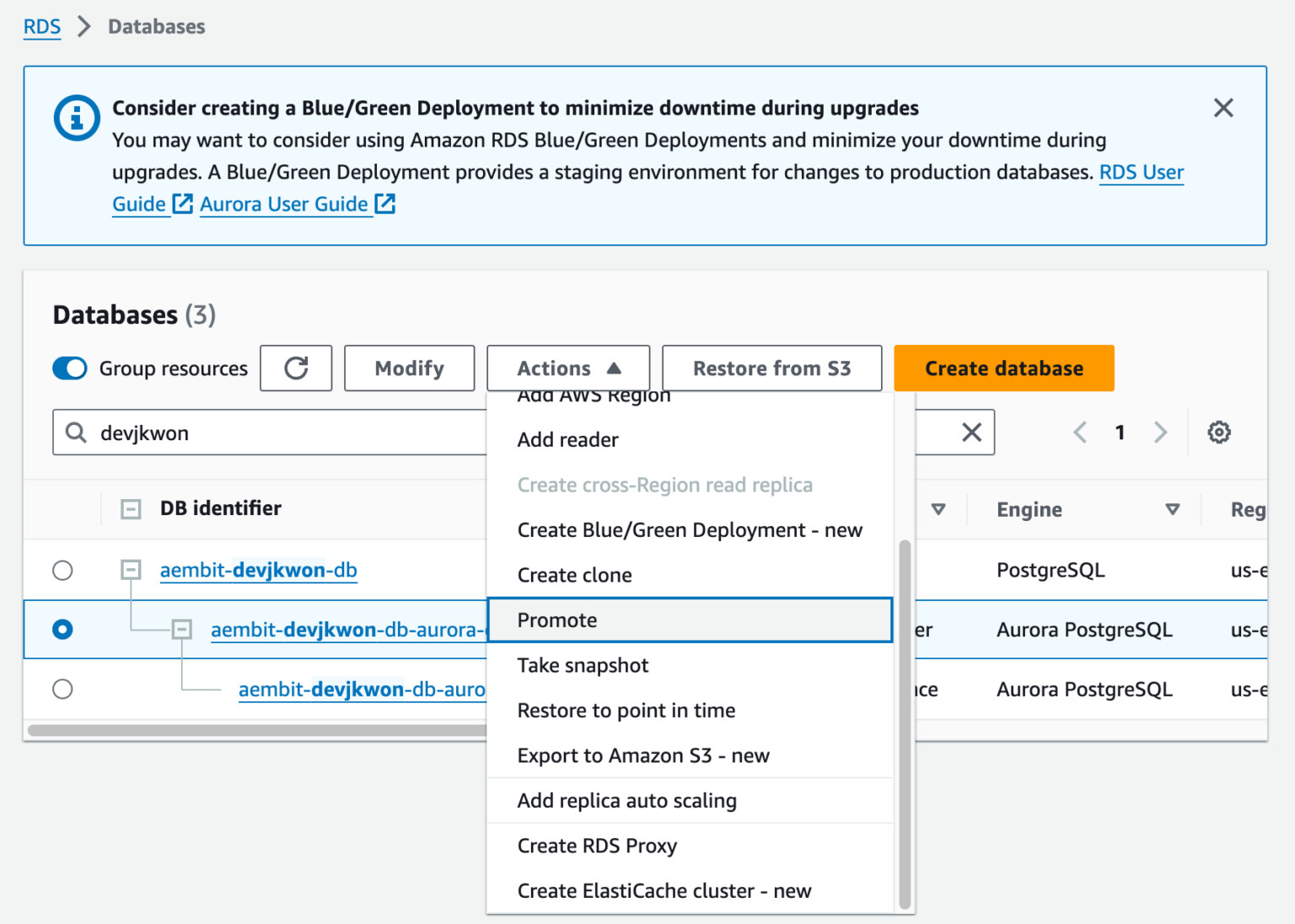Click the info icon in the Blue/Green banner
Viewport: 1295px width, 924px height.
coord(77,118)
